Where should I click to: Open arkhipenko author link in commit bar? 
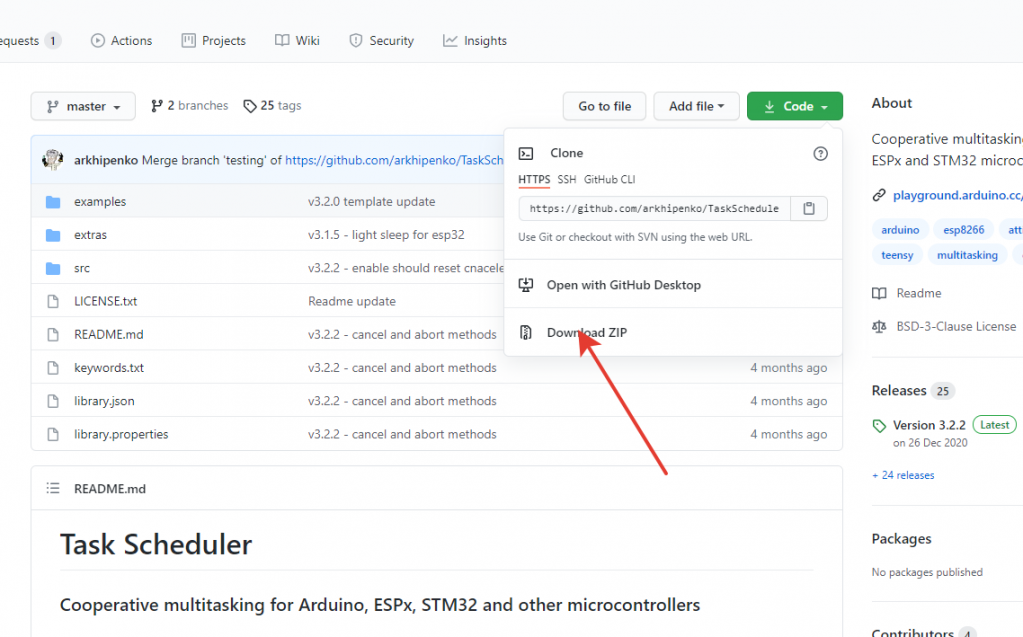tap(106, 161)
